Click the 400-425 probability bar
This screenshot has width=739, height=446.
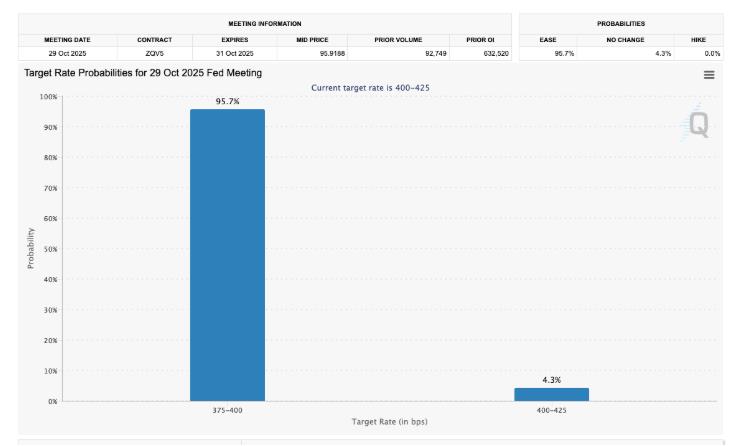click(551, 394)
